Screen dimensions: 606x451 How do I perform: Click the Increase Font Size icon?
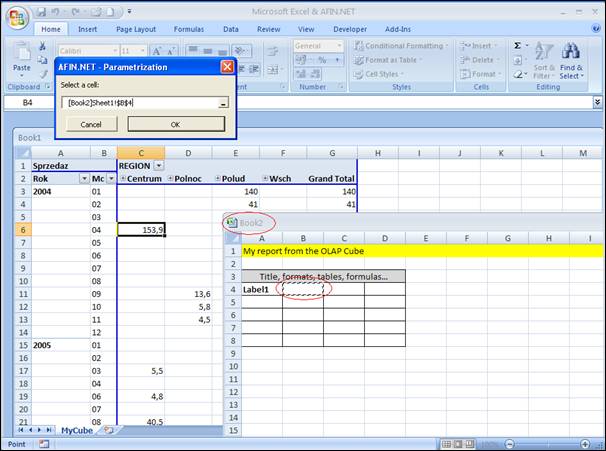point(157,51)
